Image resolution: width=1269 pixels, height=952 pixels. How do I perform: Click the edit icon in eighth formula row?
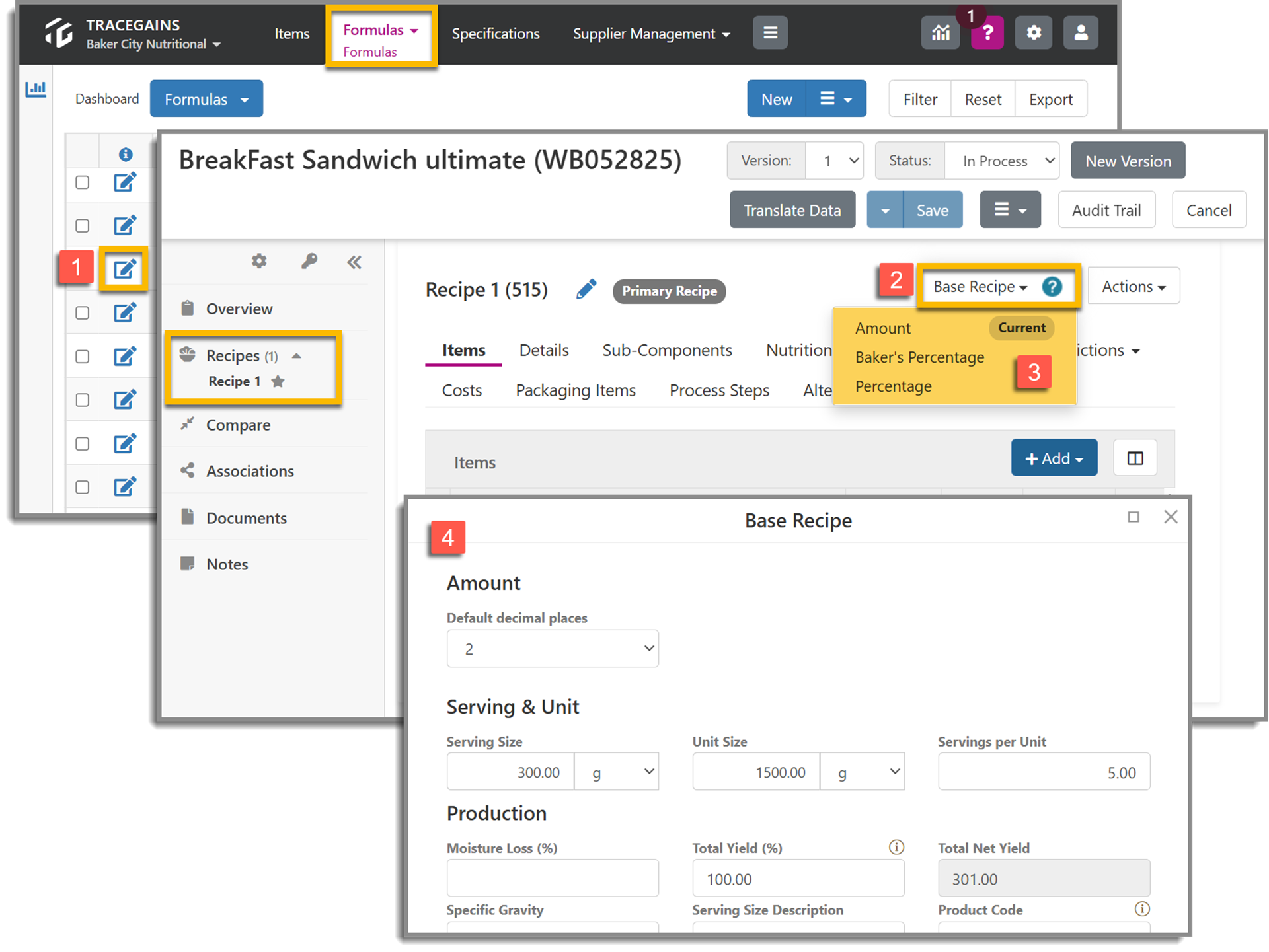125,487
